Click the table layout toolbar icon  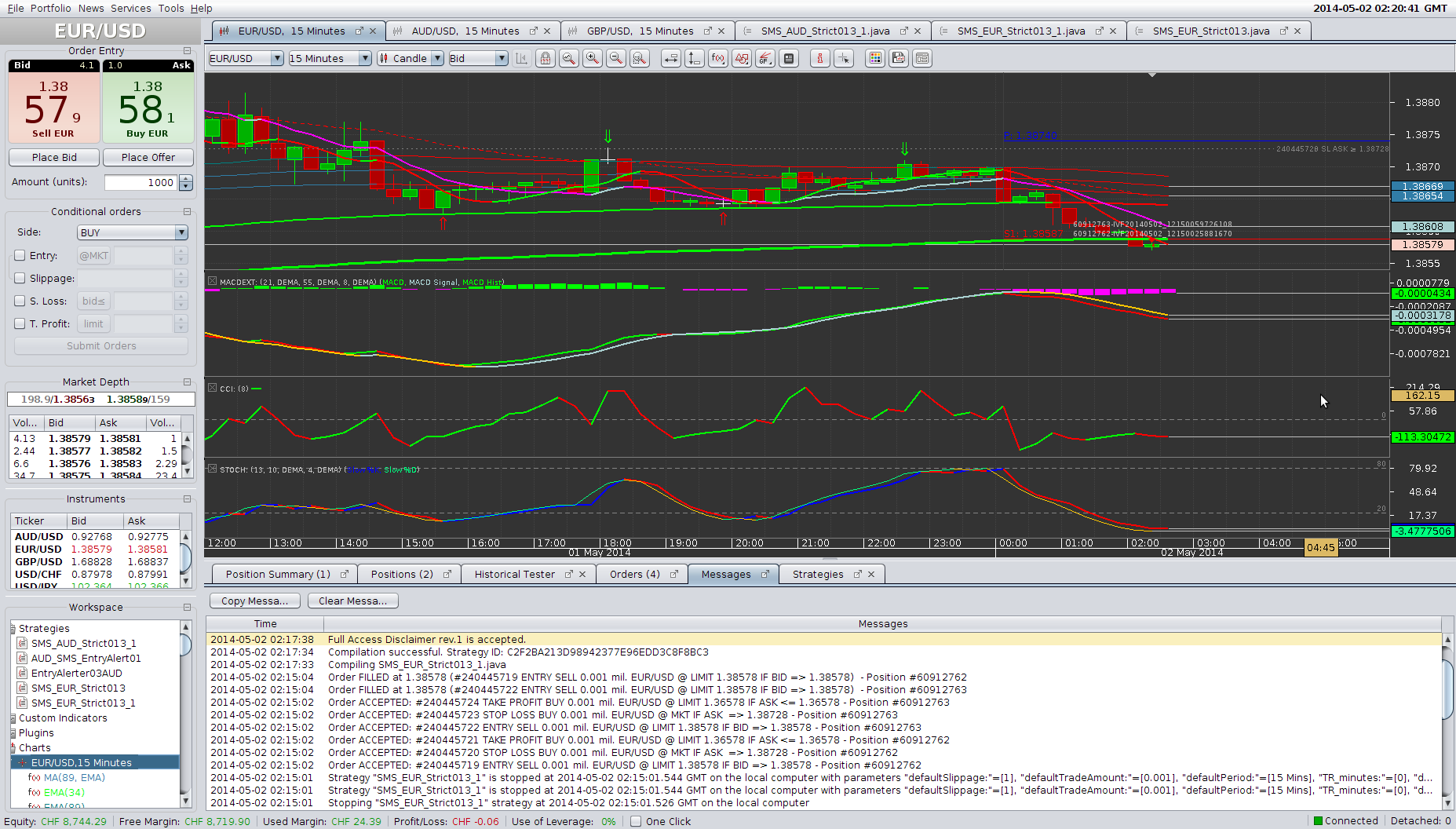coord(922,58)
